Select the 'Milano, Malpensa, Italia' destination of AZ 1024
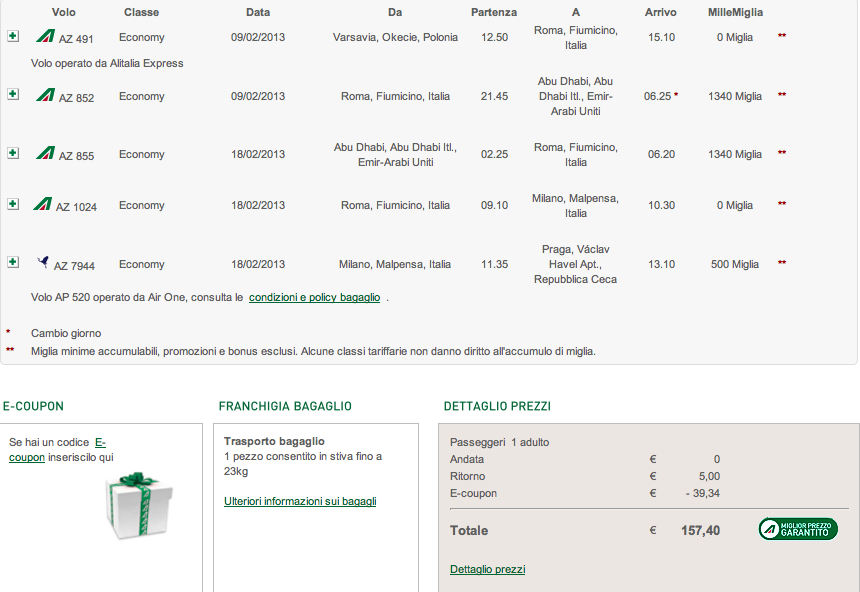 [575, 205]
